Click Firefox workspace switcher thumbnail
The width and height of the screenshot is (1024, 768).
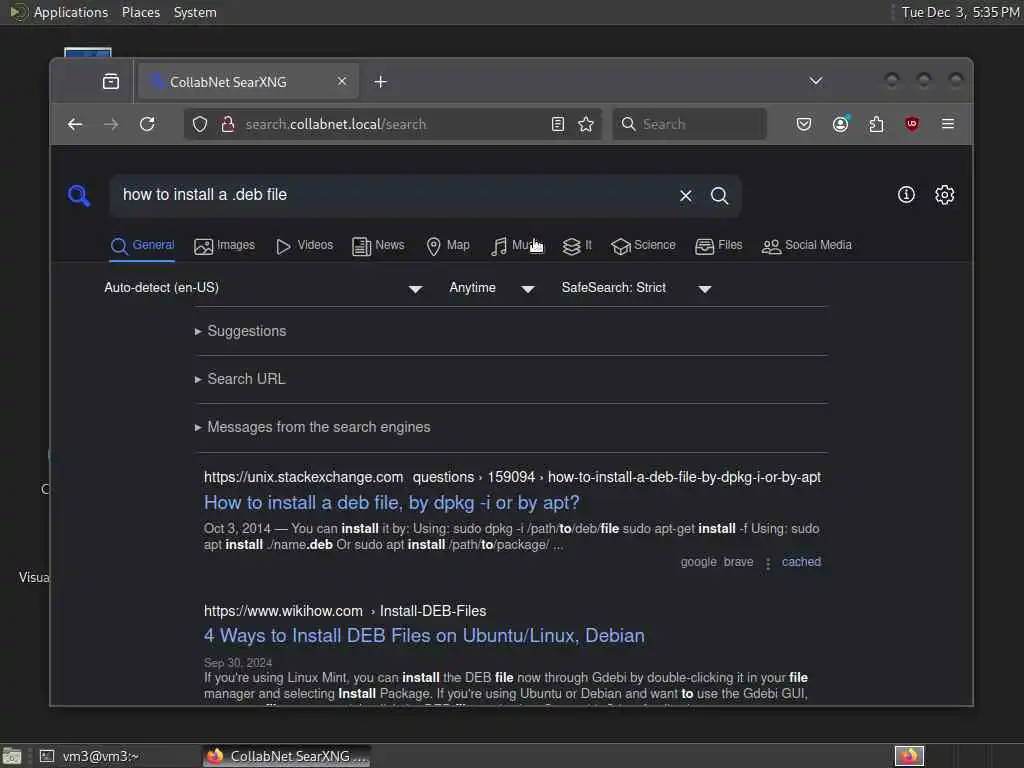[909, 756]
